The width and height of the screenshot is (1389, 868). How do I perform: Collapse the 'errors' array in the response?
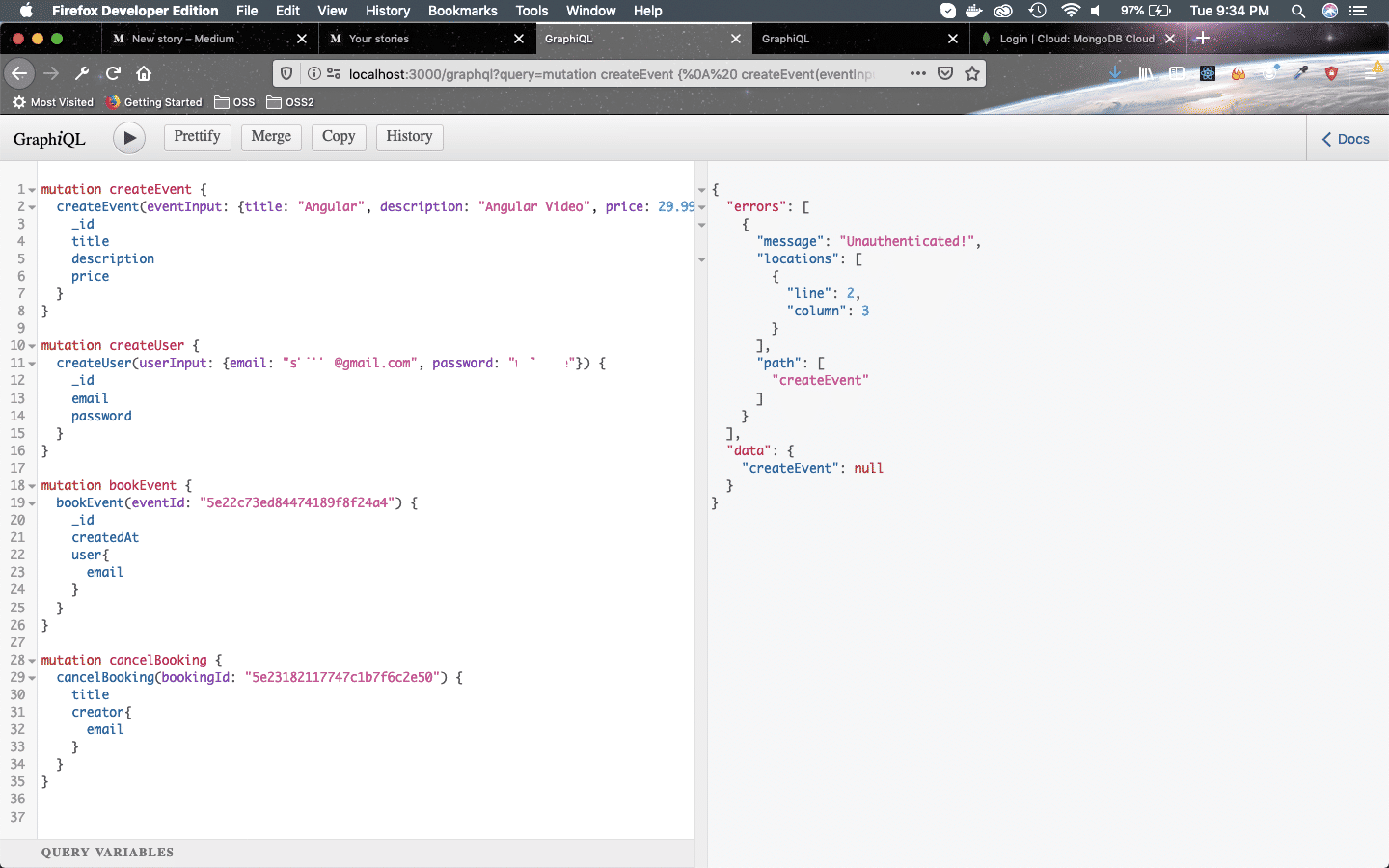pos(702,207)
